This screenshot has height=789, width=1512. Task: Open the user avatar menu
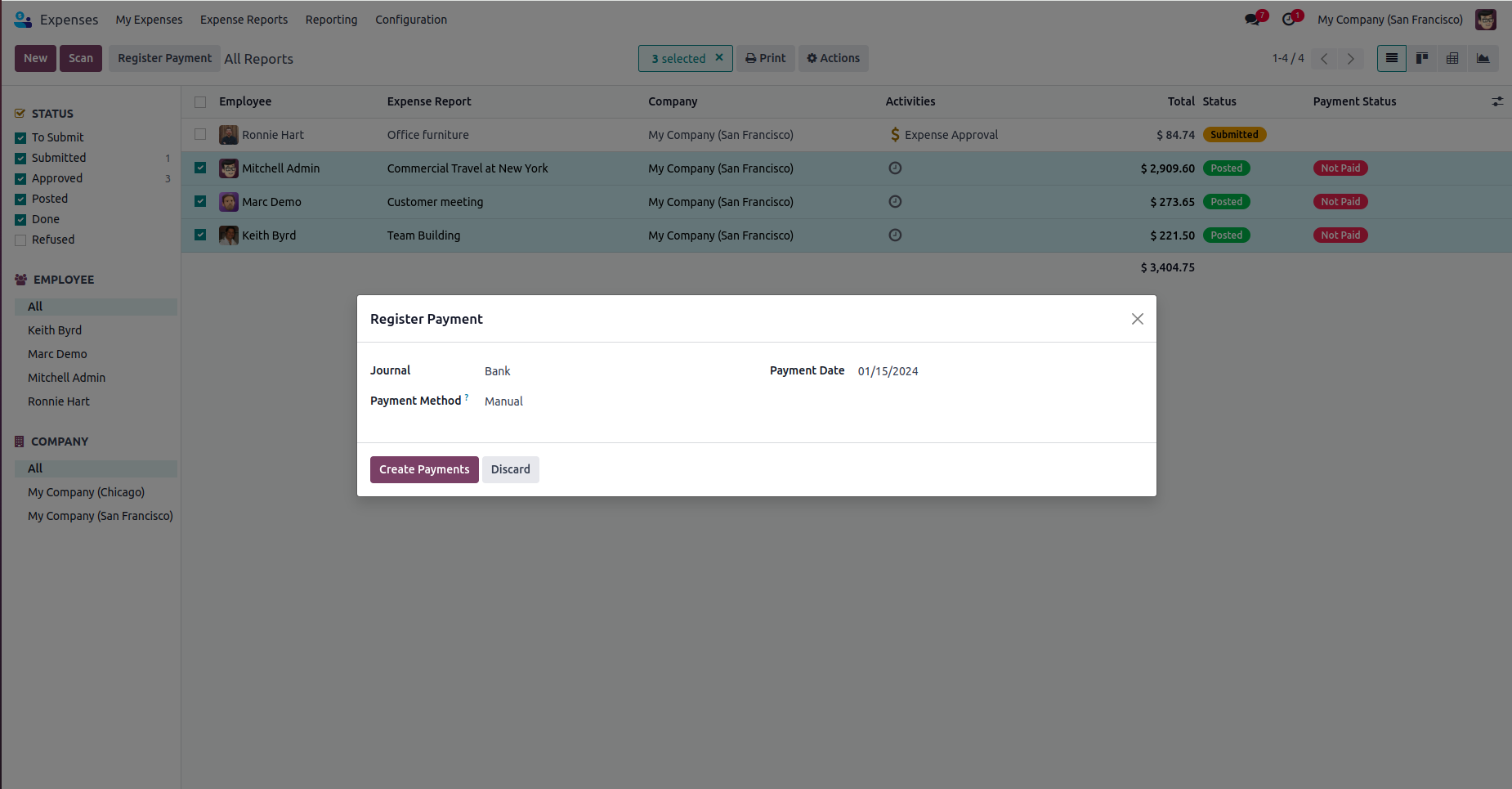(1486, 20)
